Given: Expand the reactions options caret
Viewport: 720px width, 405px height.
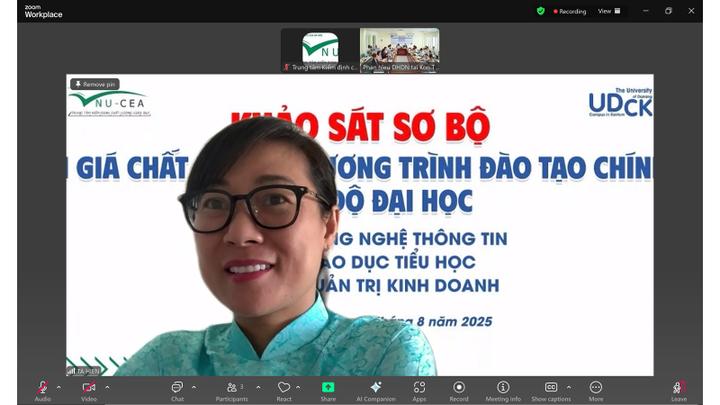Looking at the screenshot, I should tap(298, 388).
